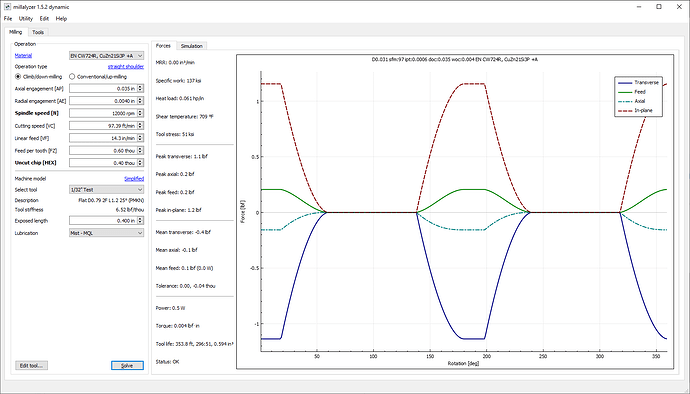Switch to the Tools tab
The image size is (690, 394).
point(38,32)
